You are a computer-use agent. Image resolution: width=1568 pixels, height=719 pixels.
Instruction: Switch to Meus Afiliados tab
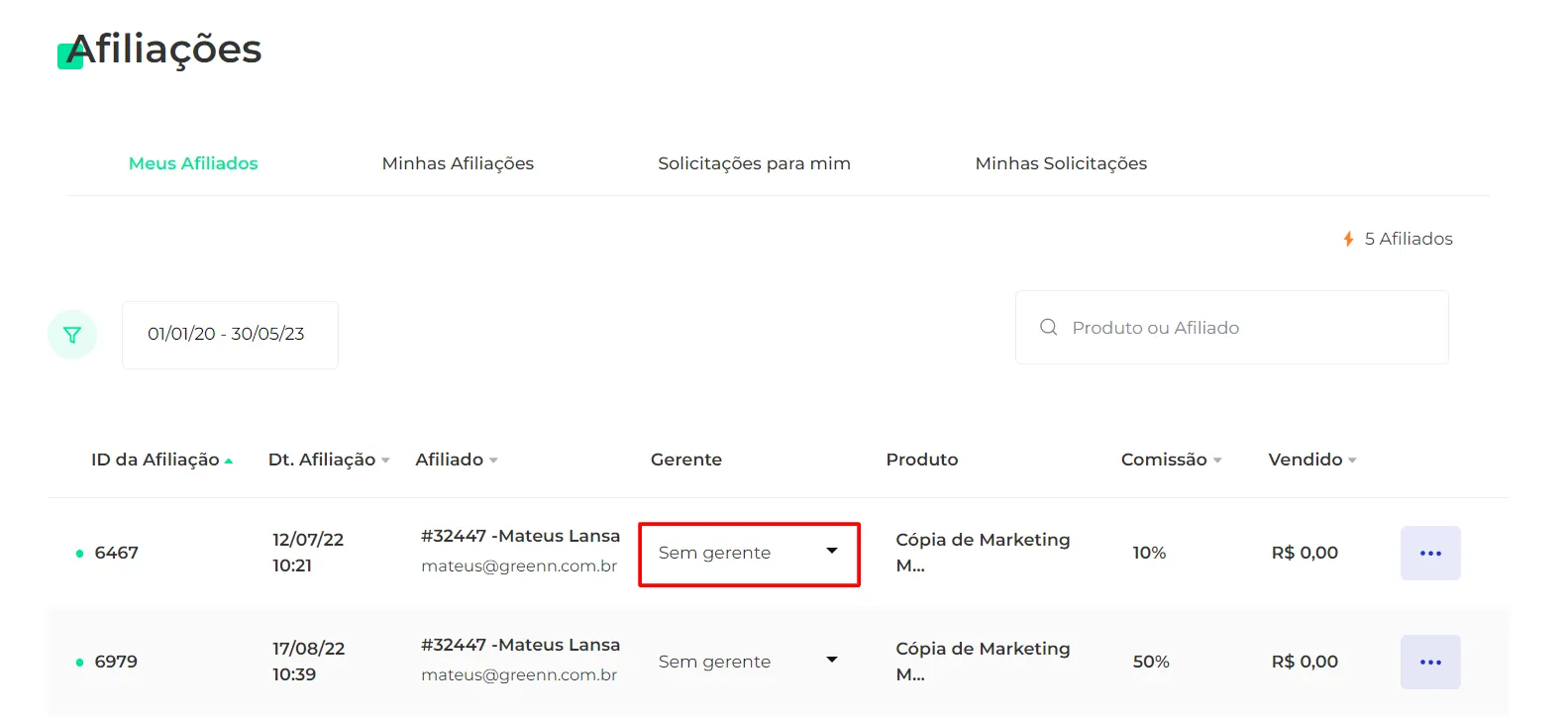tap(193, 163)
